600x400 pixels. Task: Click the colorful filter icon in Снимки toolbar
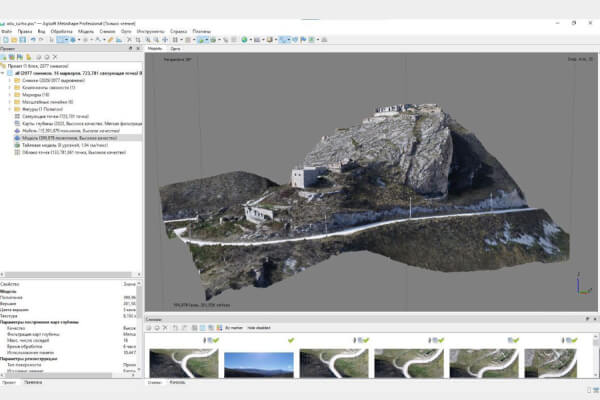(219, 328)
